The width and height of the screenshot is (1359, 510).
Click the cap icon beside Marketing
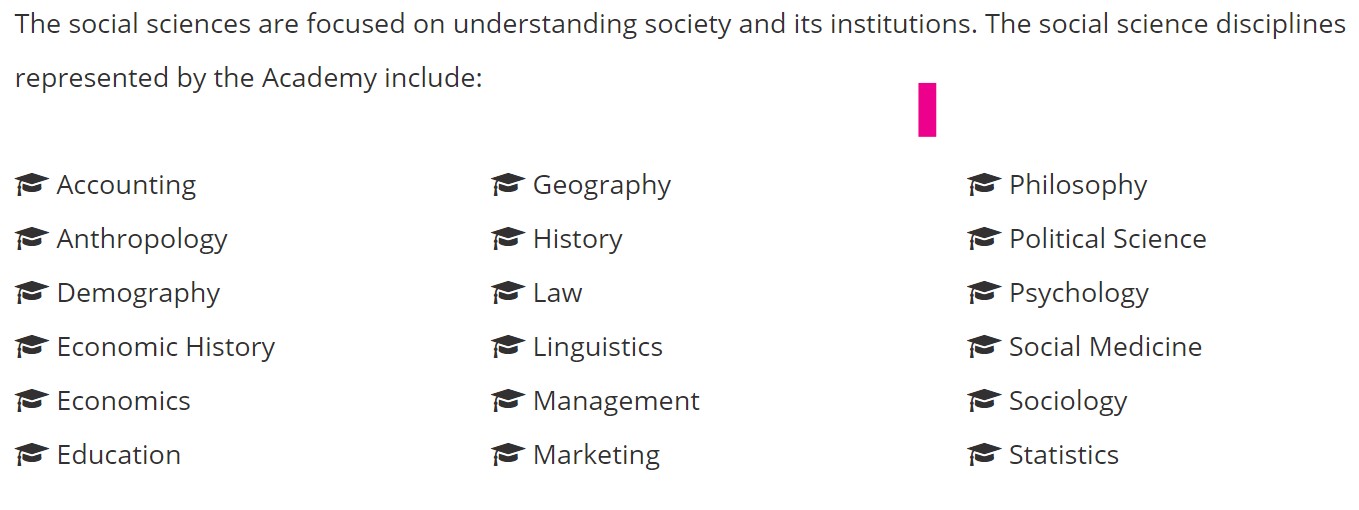click(x=508, y=455)
